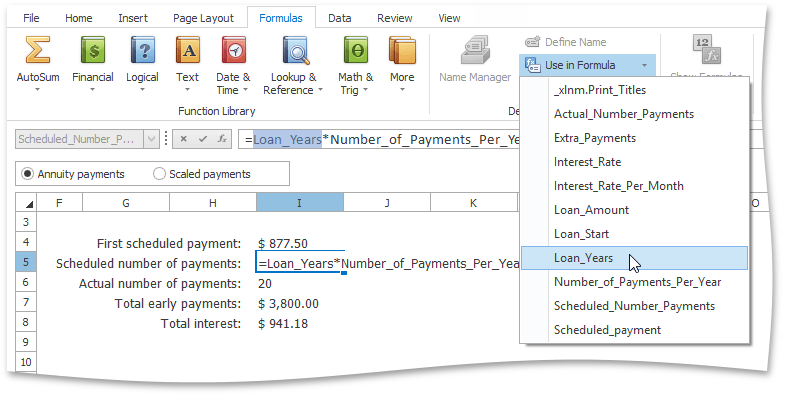The height and width of the screenshot is (398, 786).
Task: Click the cell showing $ 941.18
Action: click(x=300, y=324)
